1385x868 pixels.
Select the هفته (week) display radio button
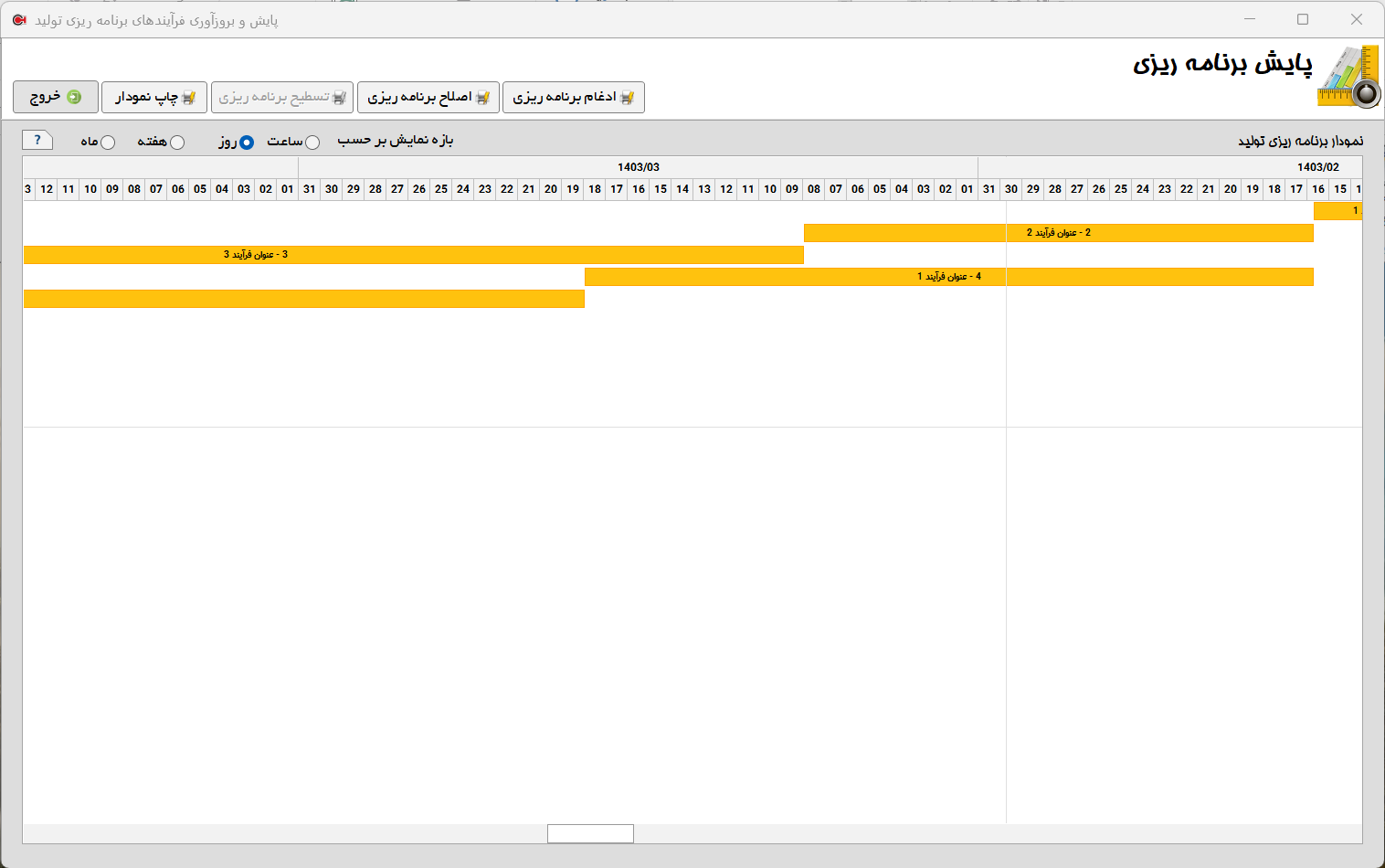click(x=177, y=143)
